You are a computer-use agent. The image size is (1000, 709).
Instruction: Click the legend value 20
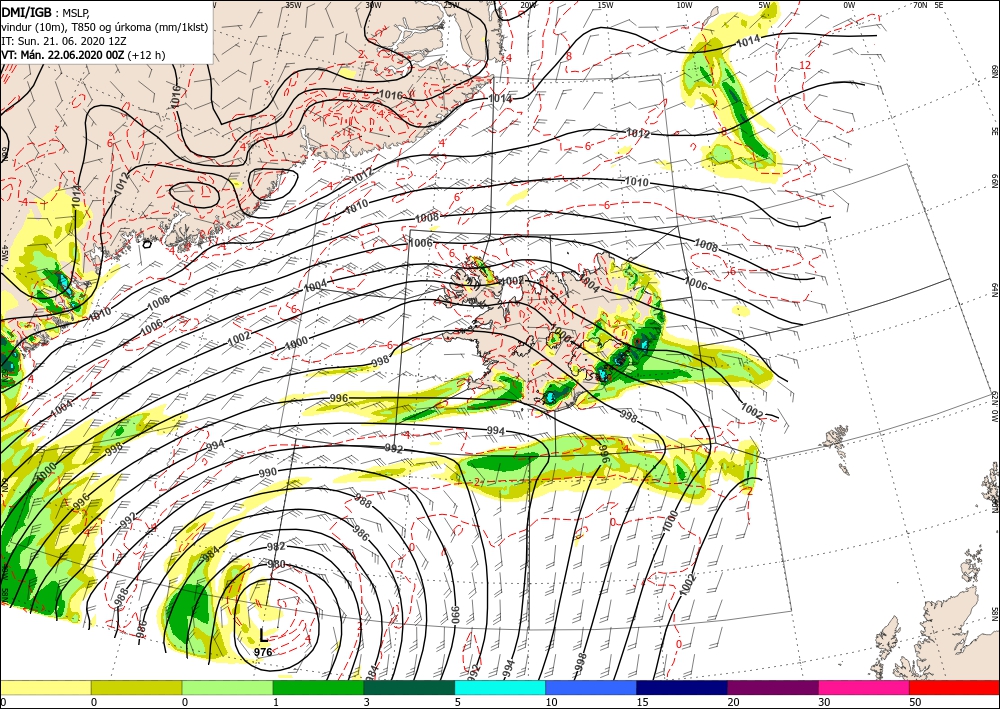click(733, 702)
